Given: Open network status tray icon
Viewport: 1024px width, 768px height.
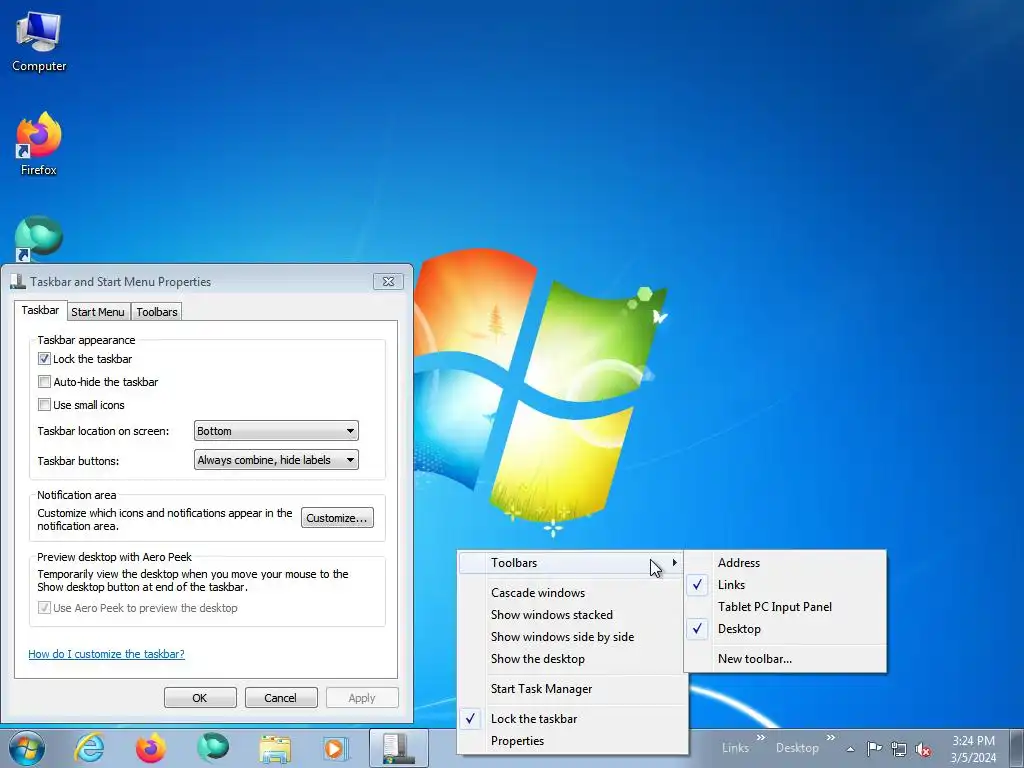Looking at the screenshot, I should [x=899, y=749].
